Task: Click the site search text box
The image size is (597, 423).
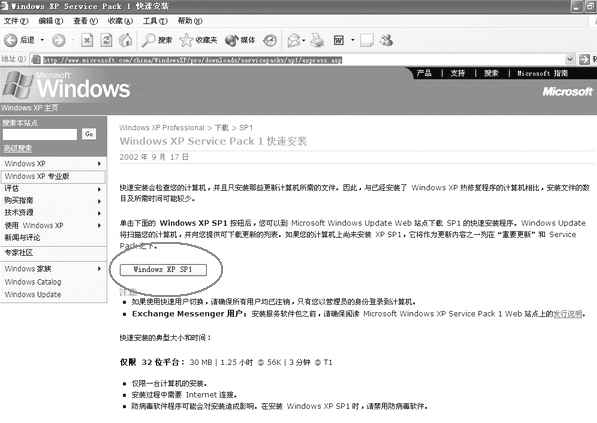Action: (x=40, y=134)
